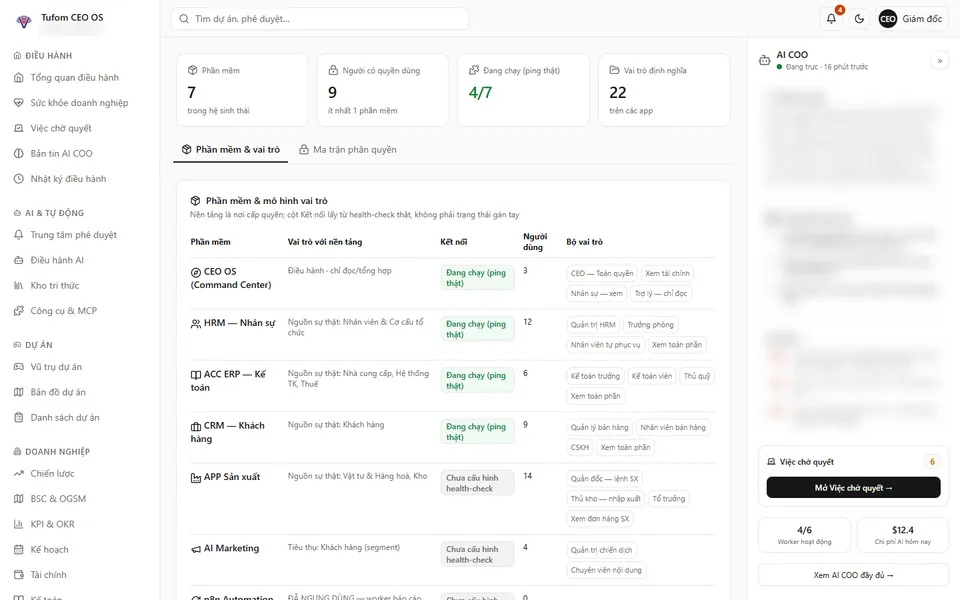Click the Chuyên viên nội dung chip

tap(606, 571)
